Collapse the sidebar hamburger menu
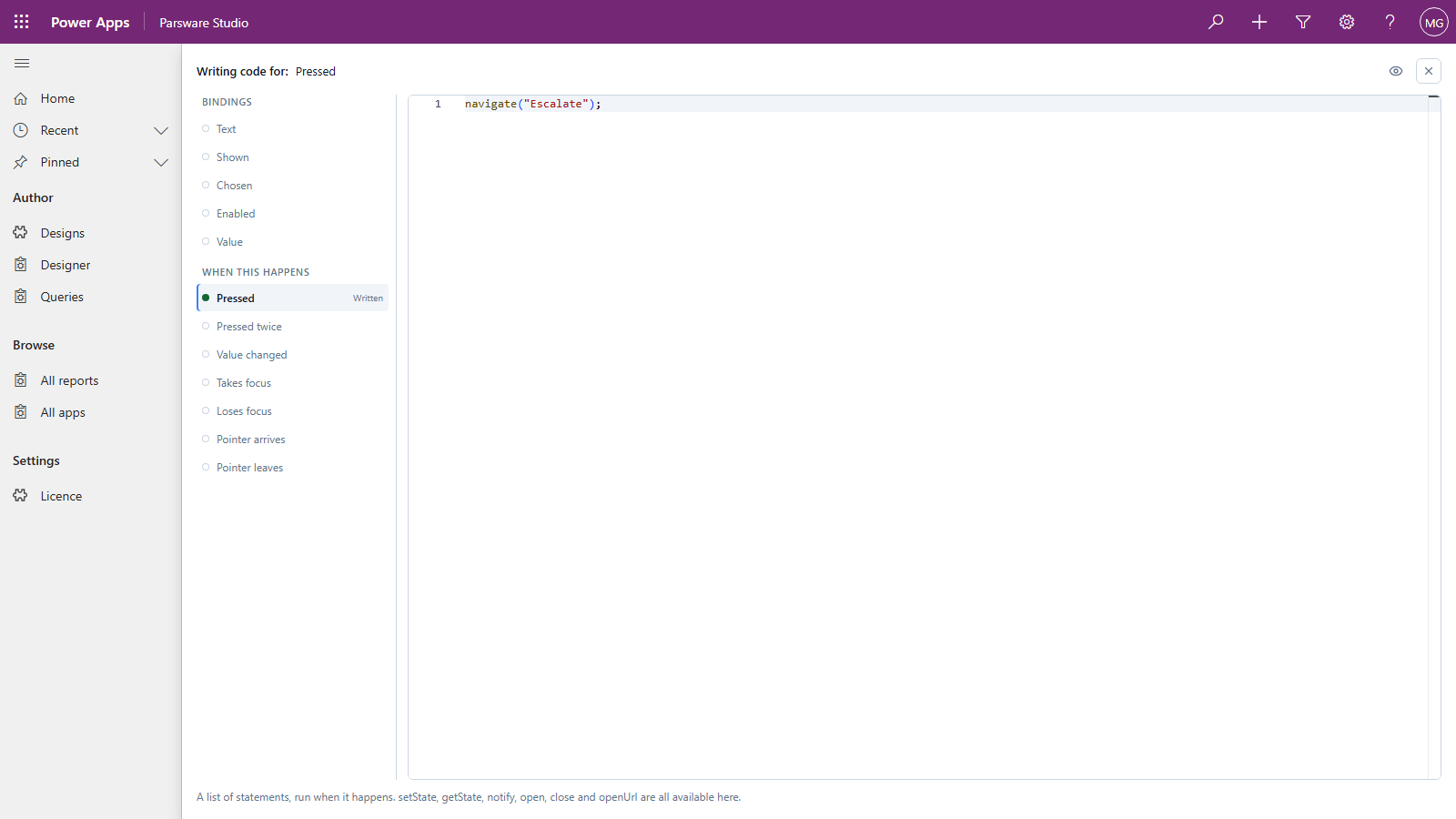The height and width of the screenshot is (819, 1456). click(x=22, y=63)
